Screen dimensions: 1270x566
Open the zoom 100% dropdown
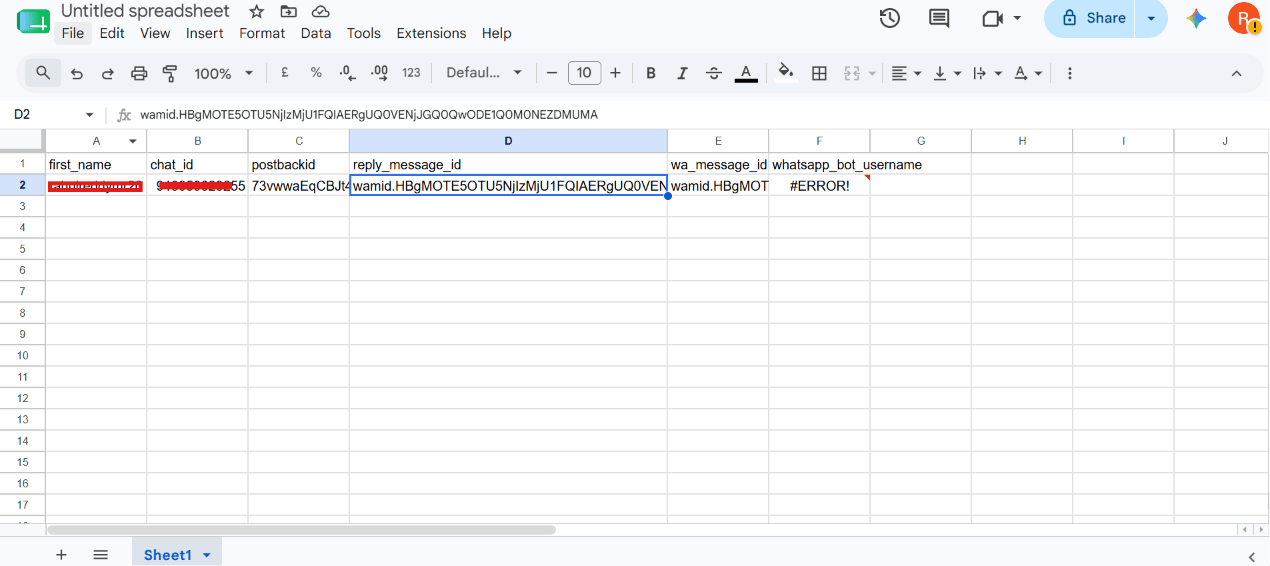coord(224,73)
